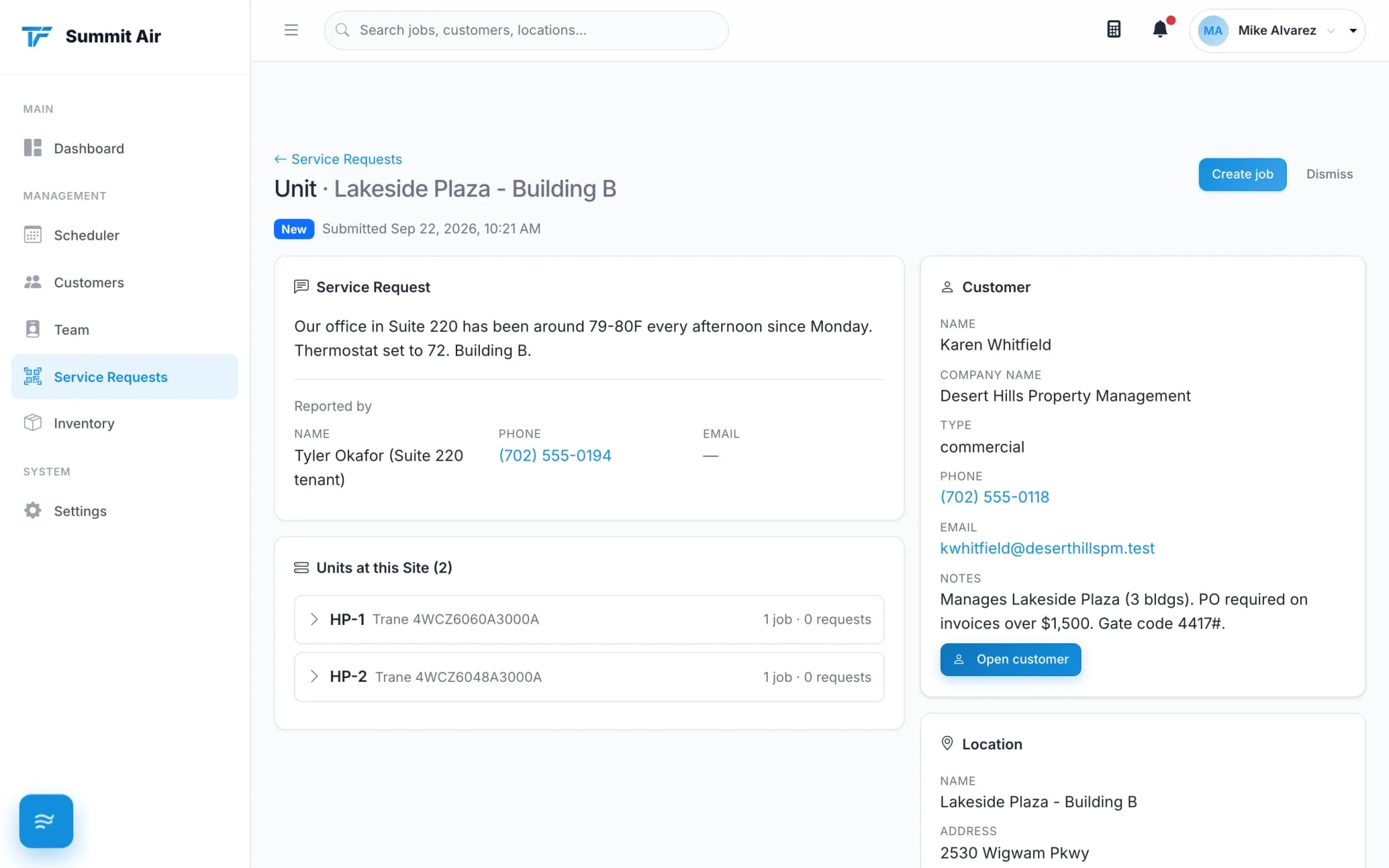Click the Scheduler calendar icon
This screenshot has width=1389, height=868.
tap(33, 235)
